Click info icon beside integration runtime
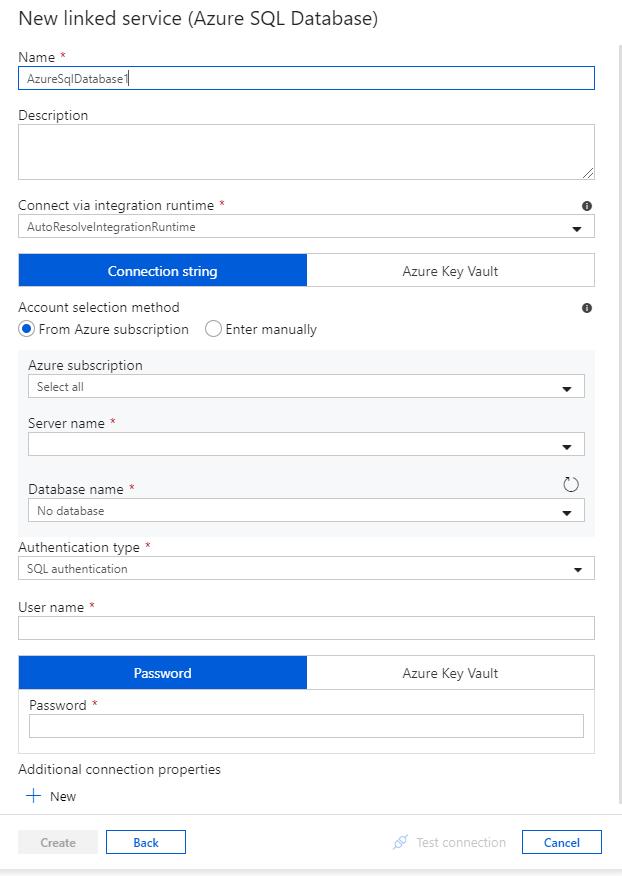Image resolution: width=622 pixels, height=876 pixels. click(586, 206)
